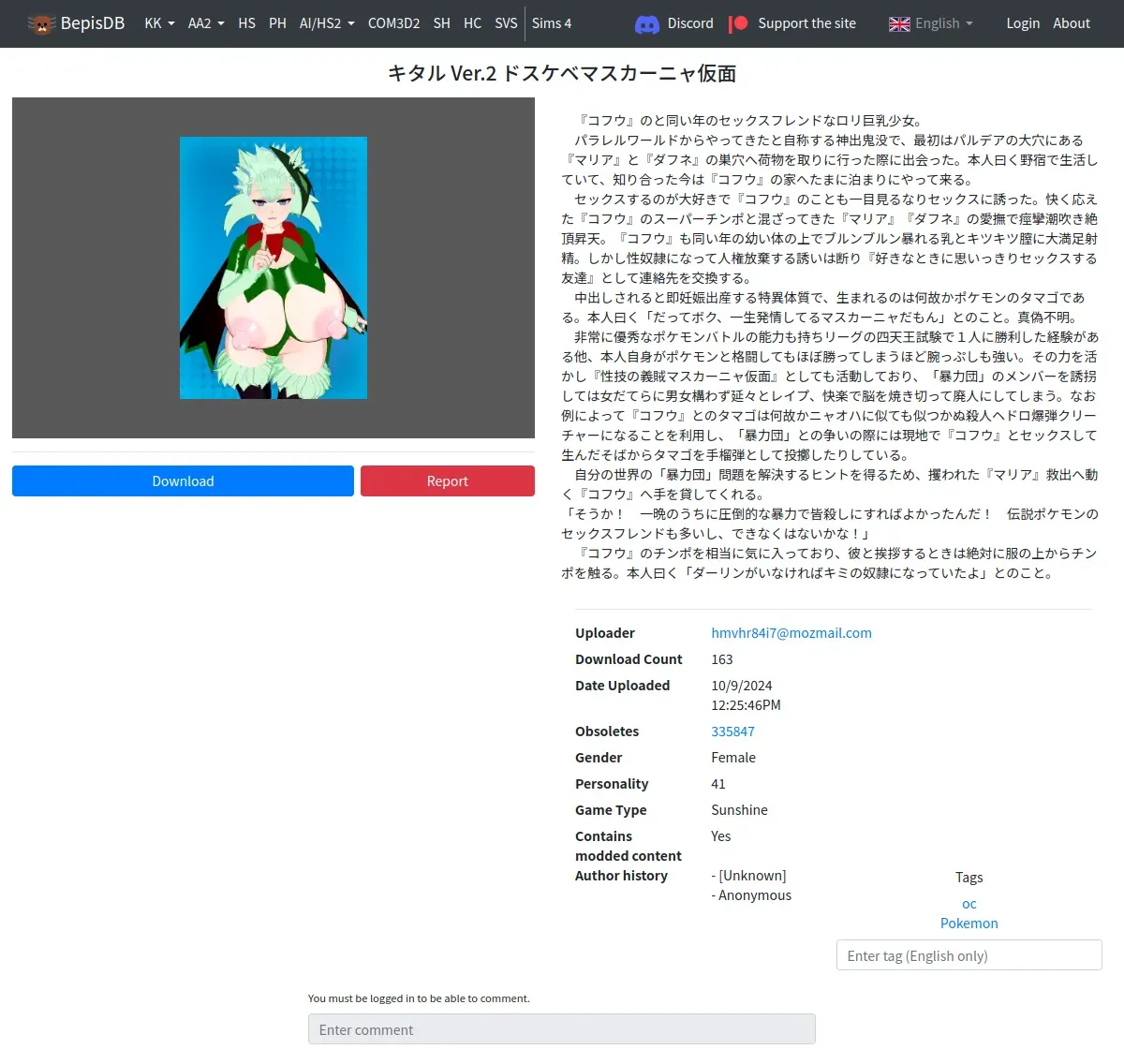Open the SVS section
Screen dimensions: 1124x1064
(x=506, y=23)
